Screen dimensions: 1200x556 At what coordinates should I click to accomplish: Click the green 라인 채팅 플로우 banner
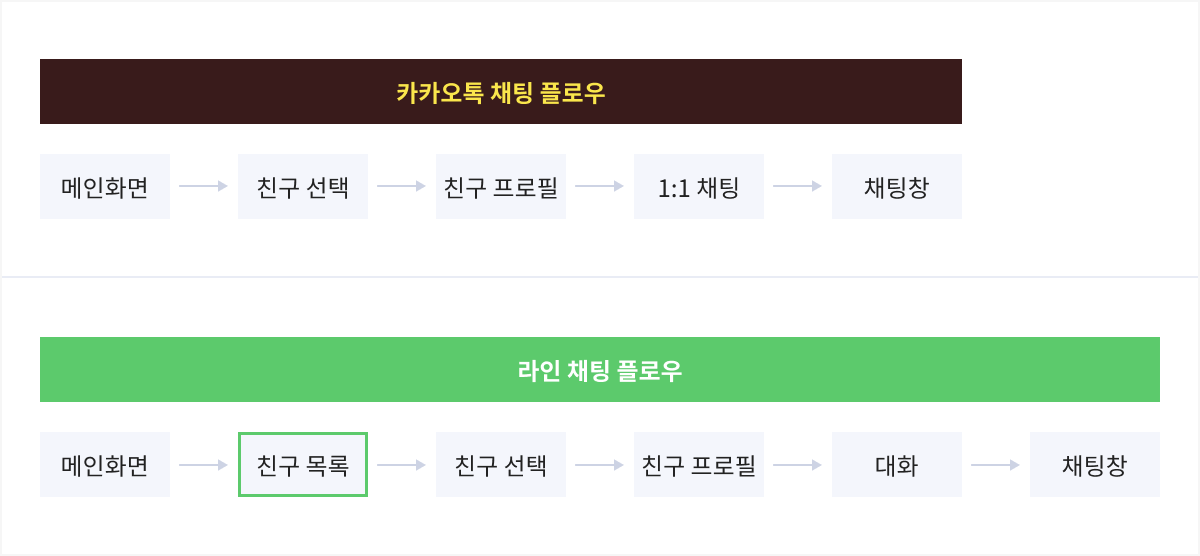click(x=600, y=370)
